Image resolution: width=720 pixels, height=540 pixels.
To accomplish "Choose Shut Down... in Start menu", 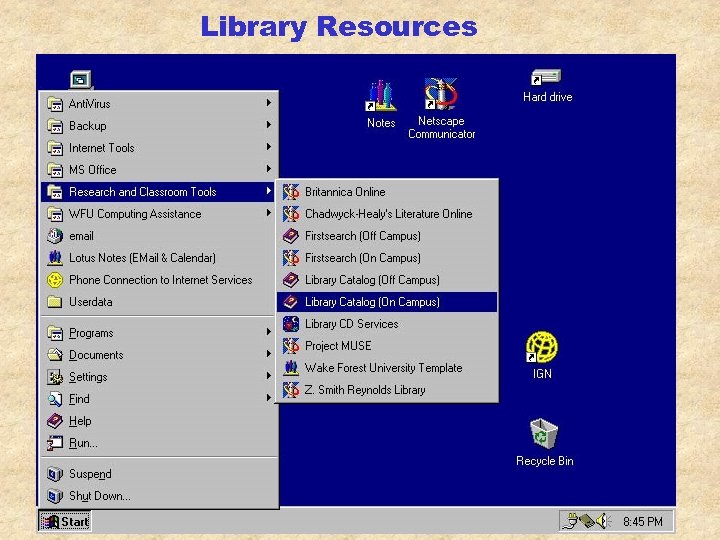I will 159,496.
